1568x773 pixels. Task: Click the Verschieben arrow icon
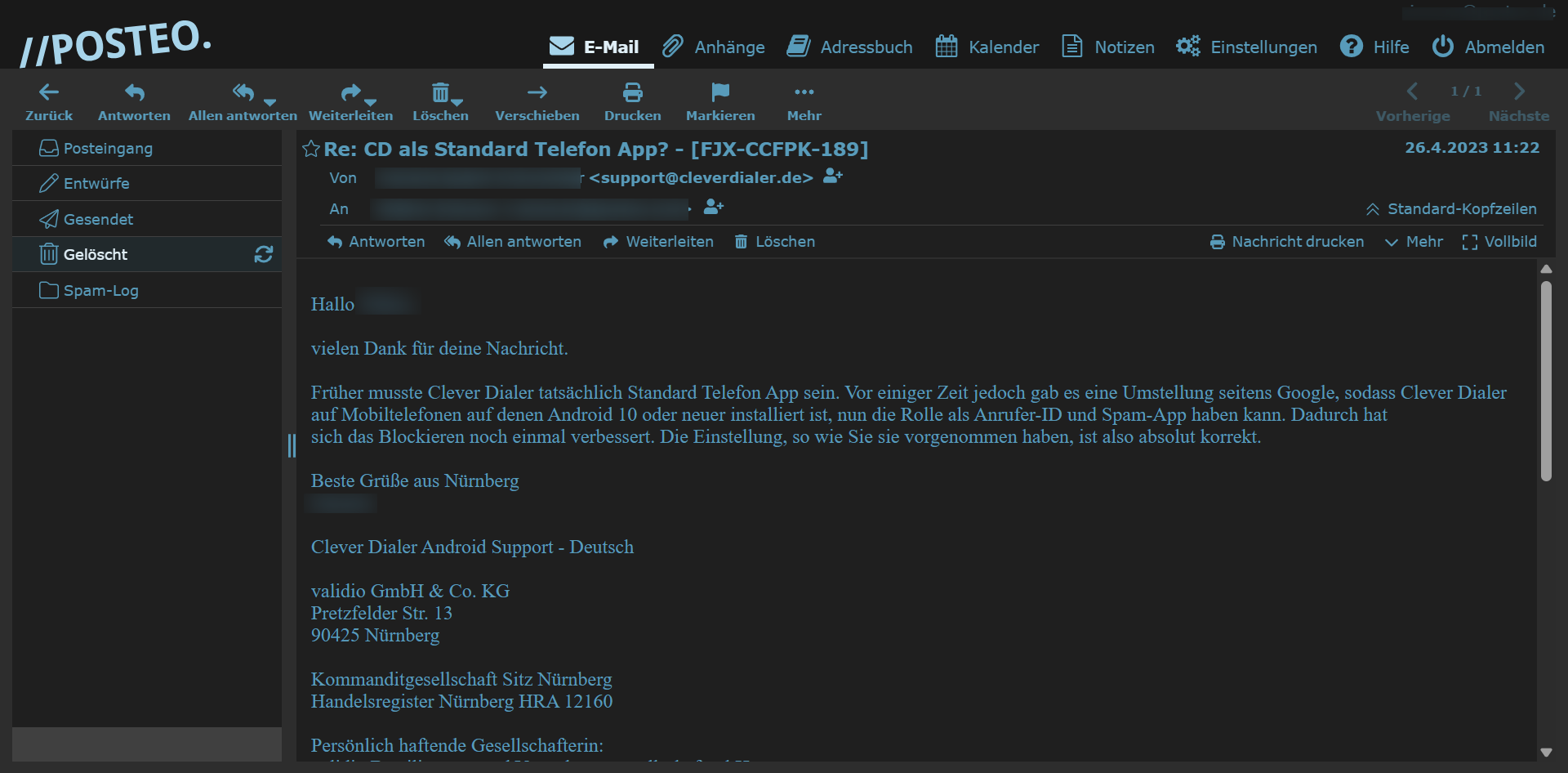[537, 92]
